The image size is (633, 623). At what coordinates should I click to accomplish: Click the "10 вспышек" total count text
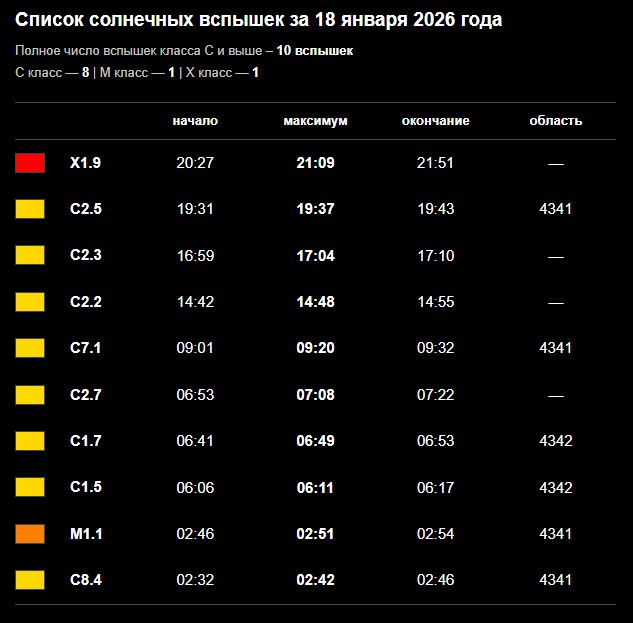point(314,51)
